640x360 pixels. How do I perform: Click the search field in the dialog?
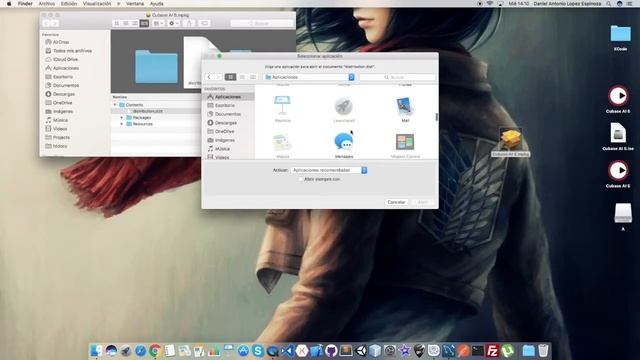pyautogui.click(x=397, y=77)
